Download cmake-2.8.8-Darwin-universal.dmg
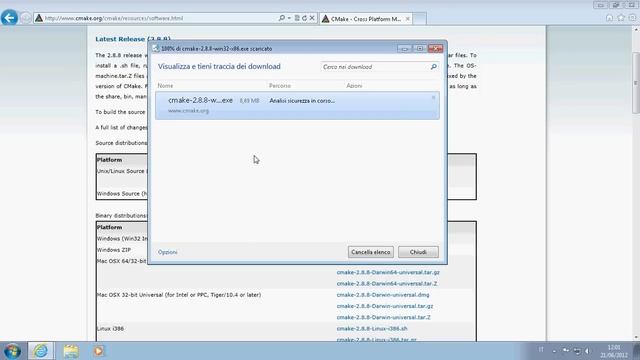This screenshot has width=640, height=360. 383,295
